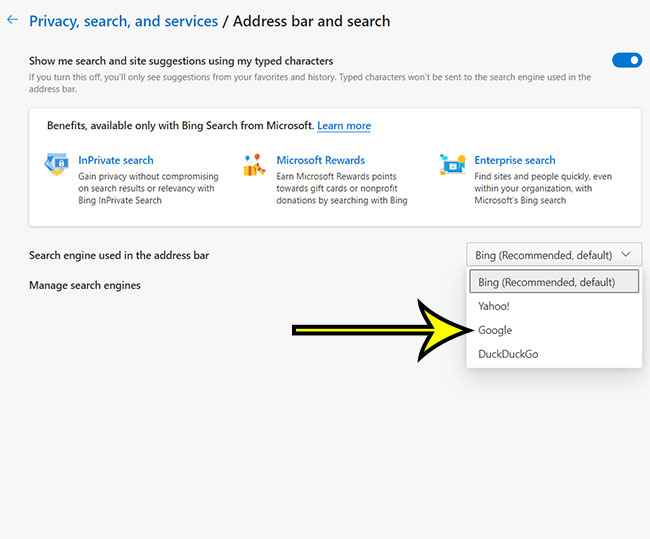Open the Learn more link
Image resolution: width=650 pixels, height=539 pixels.
[344, 126]
